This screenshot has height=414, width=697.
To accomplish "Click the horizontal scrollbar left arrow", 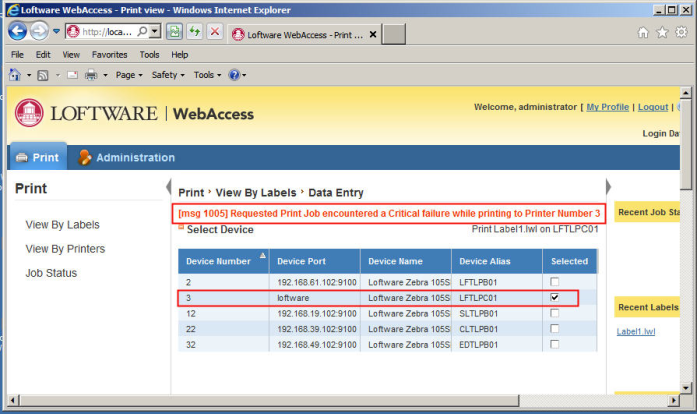I will click(x=12, y=400).
